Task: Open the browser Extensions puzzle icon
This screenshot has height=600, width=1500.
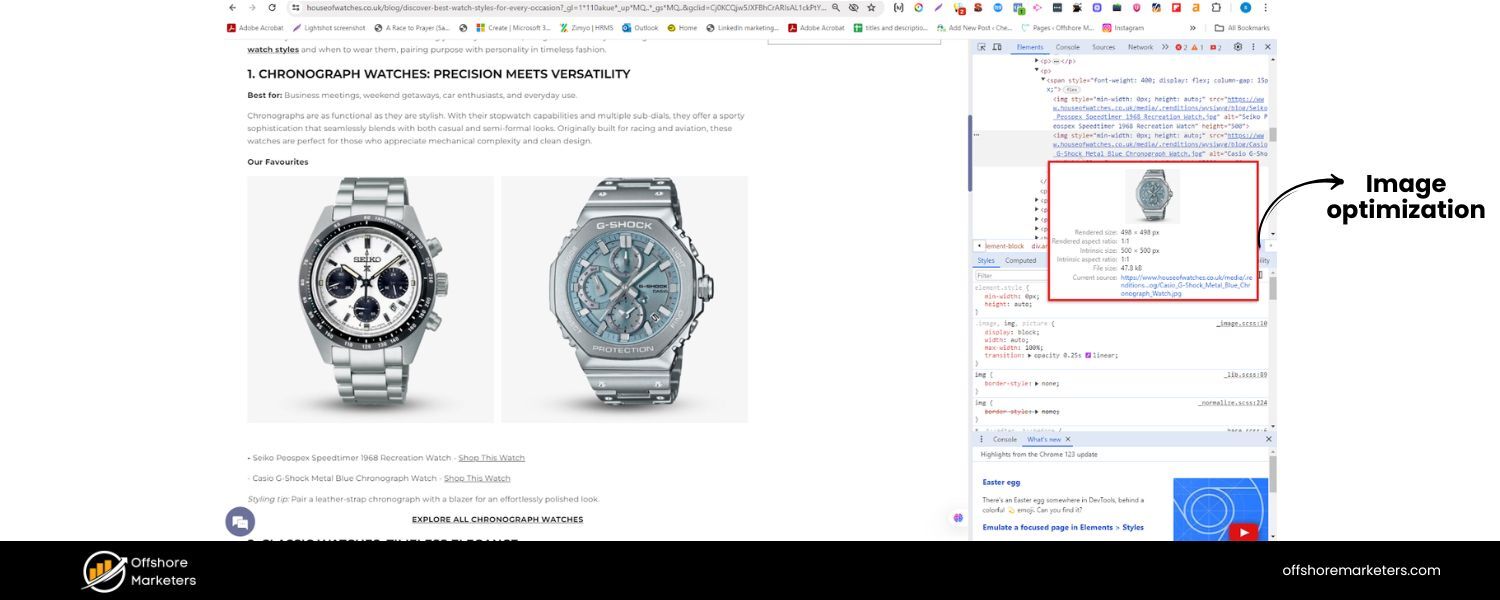Action: click(1217, 11)
